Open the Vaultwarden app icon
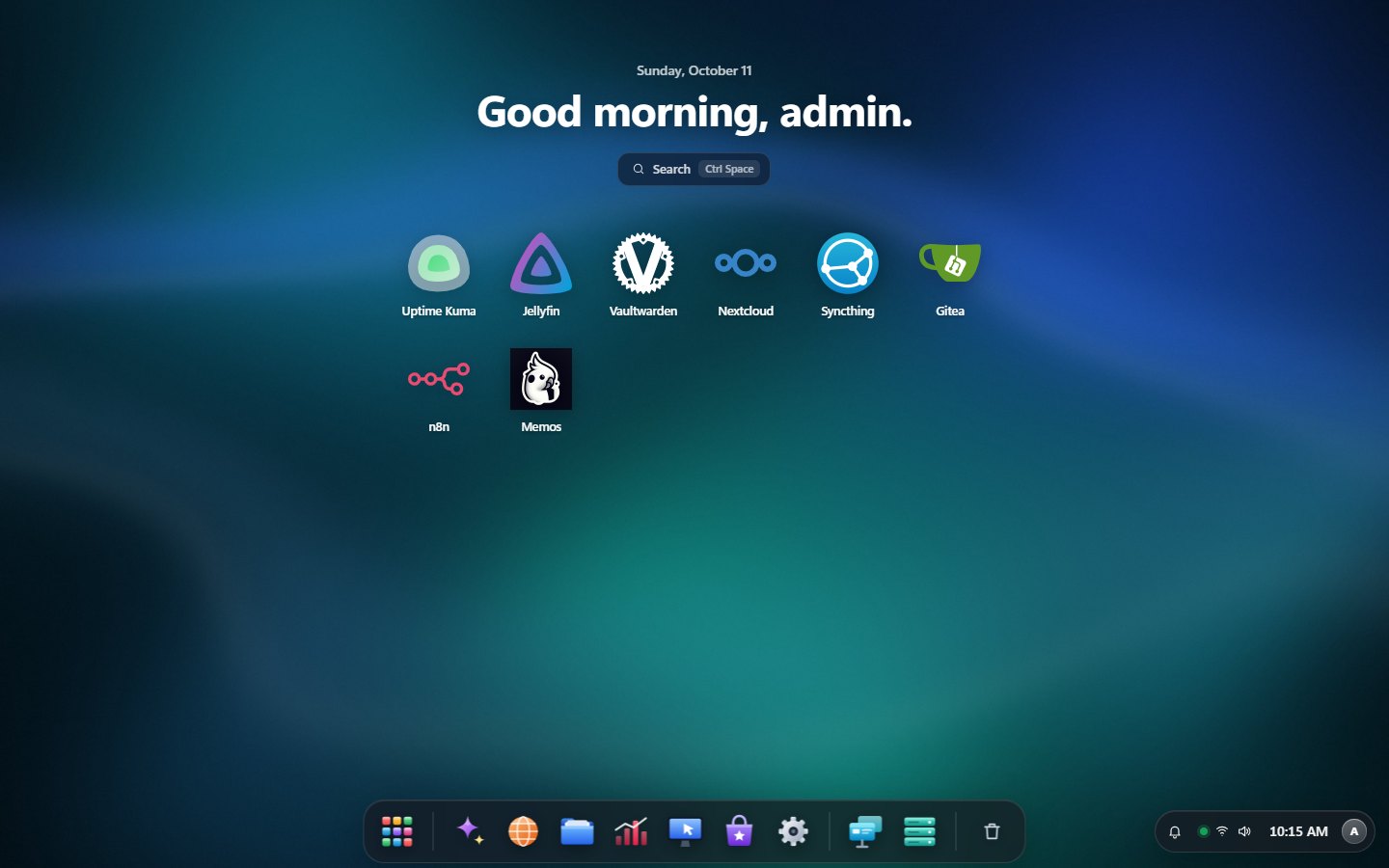Image resolution: width=1389 pixels, height=868 pixels. point(643,263)
